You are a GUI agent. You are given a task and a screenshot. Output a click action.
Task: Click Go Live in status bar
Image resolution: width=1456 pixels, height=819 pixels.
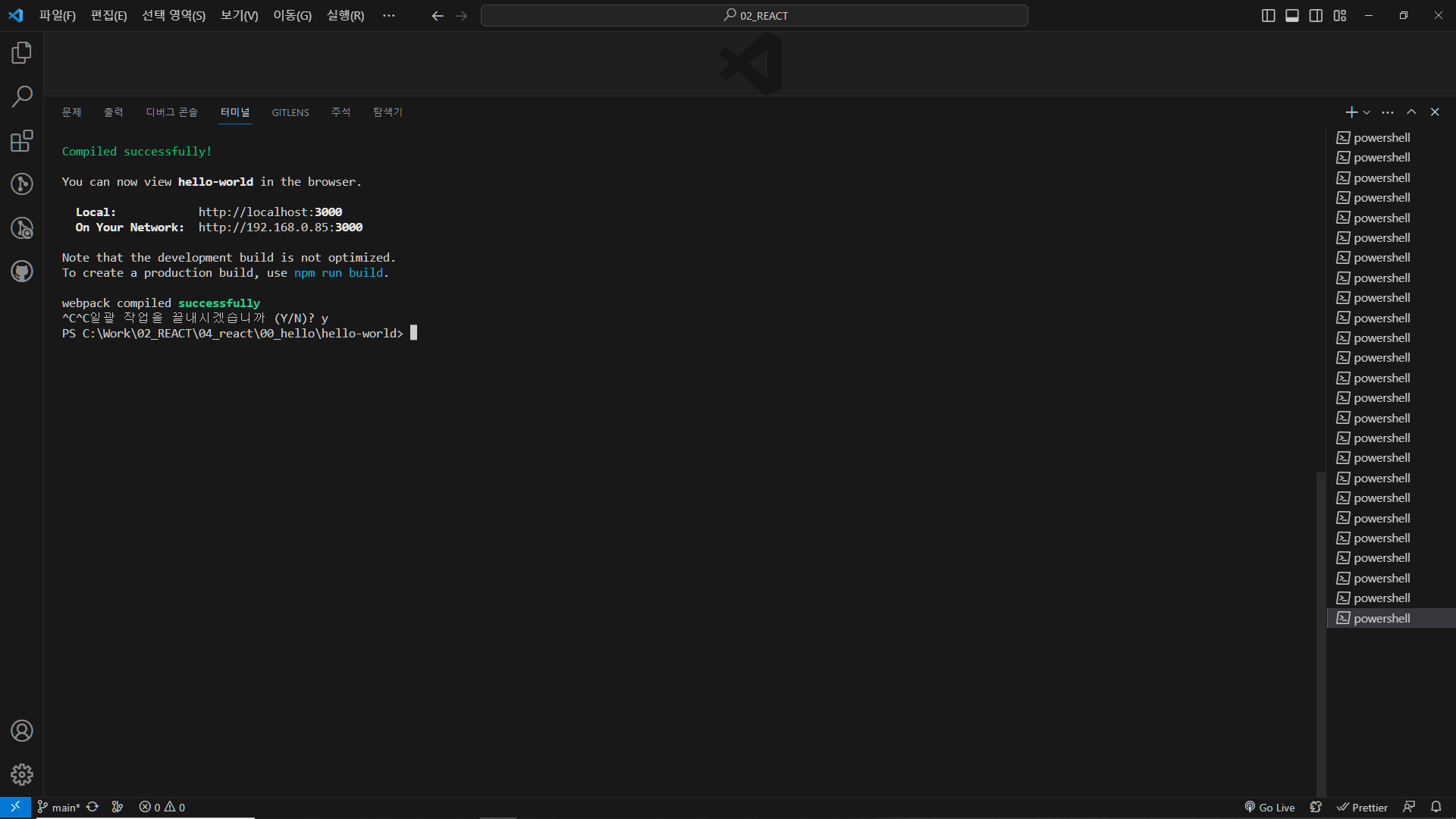coord(1269,808)
